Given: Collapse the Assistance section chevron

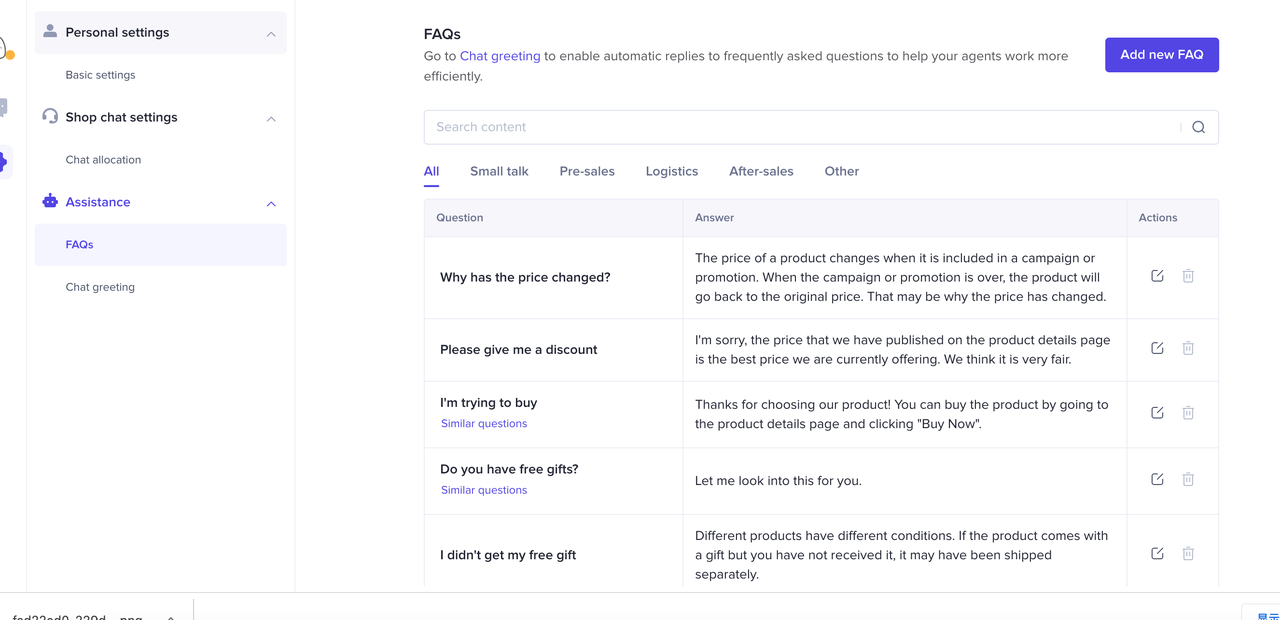Looking at the screenshot, I should pyautogui.click(x=271, y=203).
